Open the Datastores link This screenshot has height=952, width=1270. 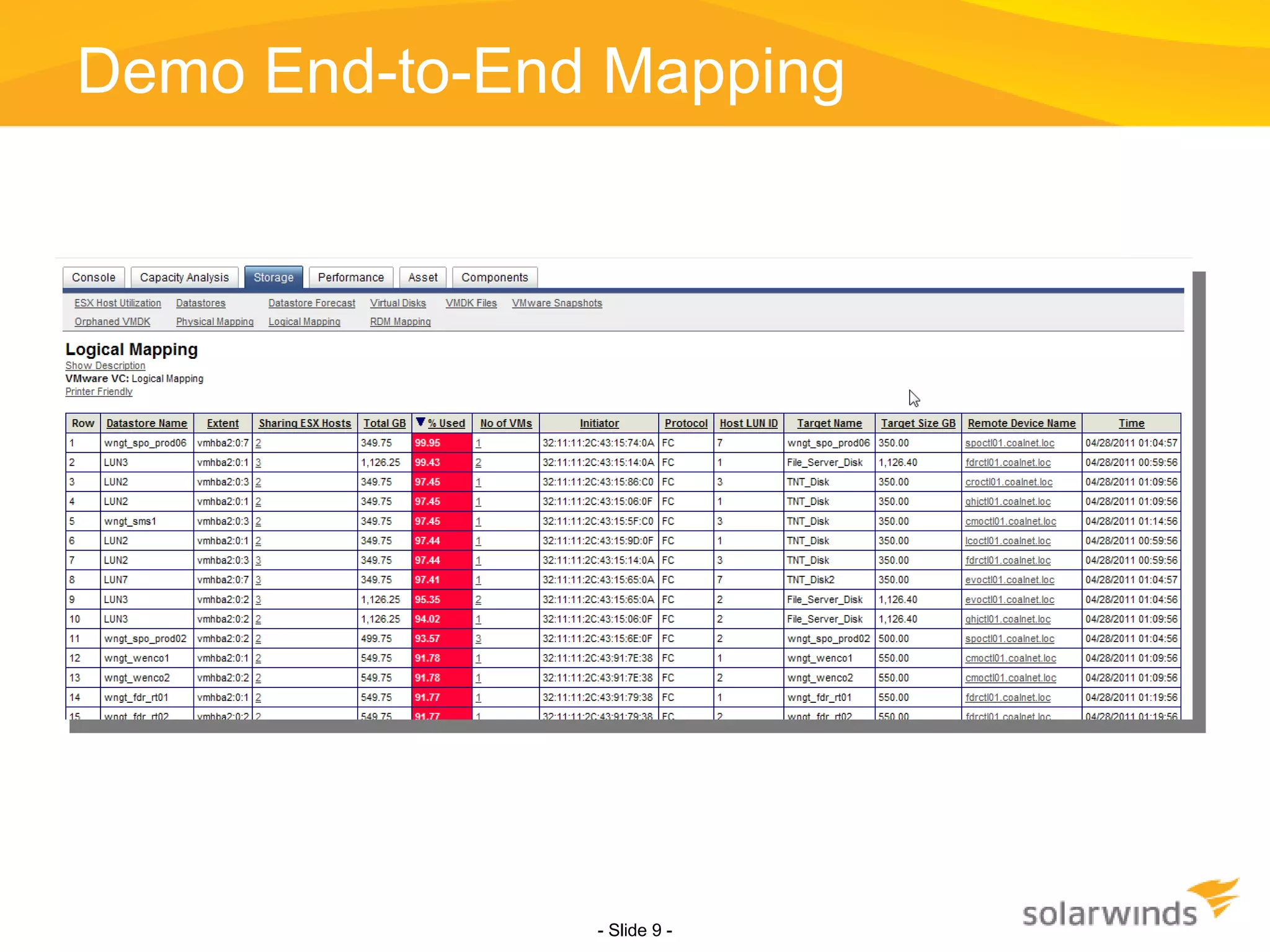pos(201,303)
